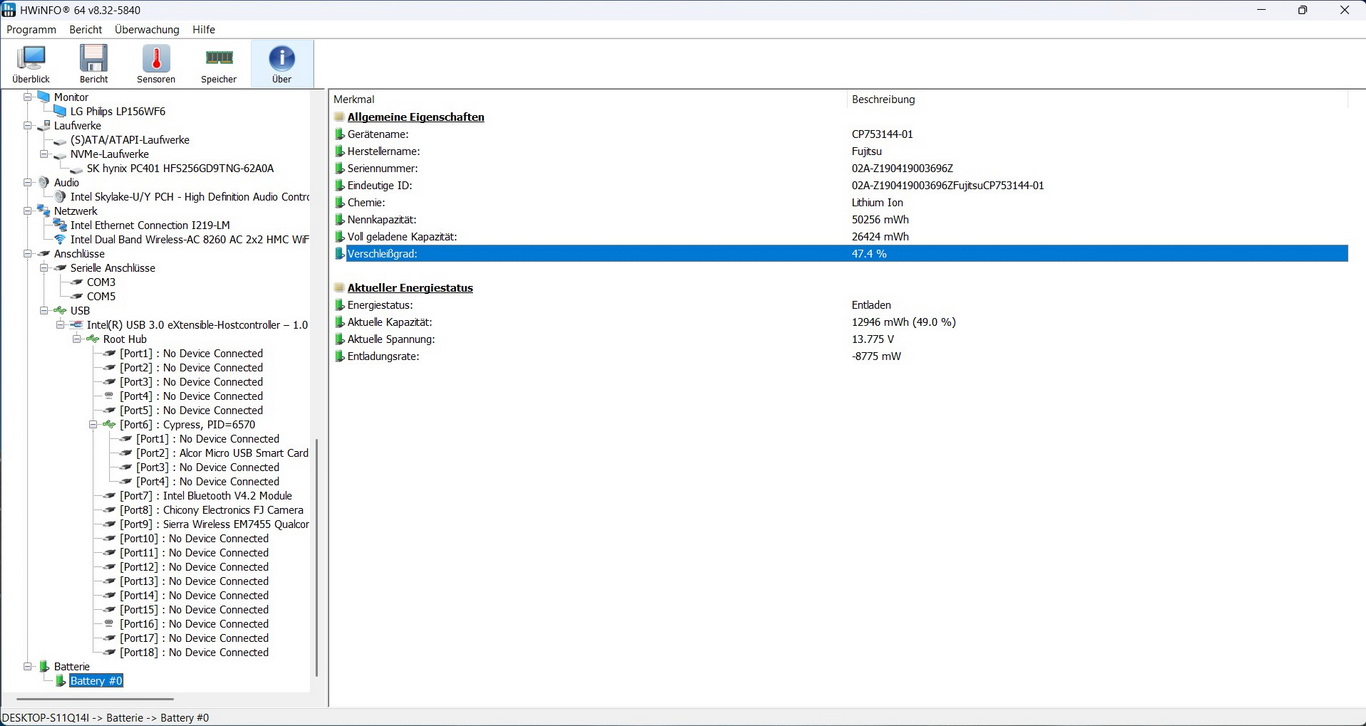Open the Hilfe menu

point(203,30)
